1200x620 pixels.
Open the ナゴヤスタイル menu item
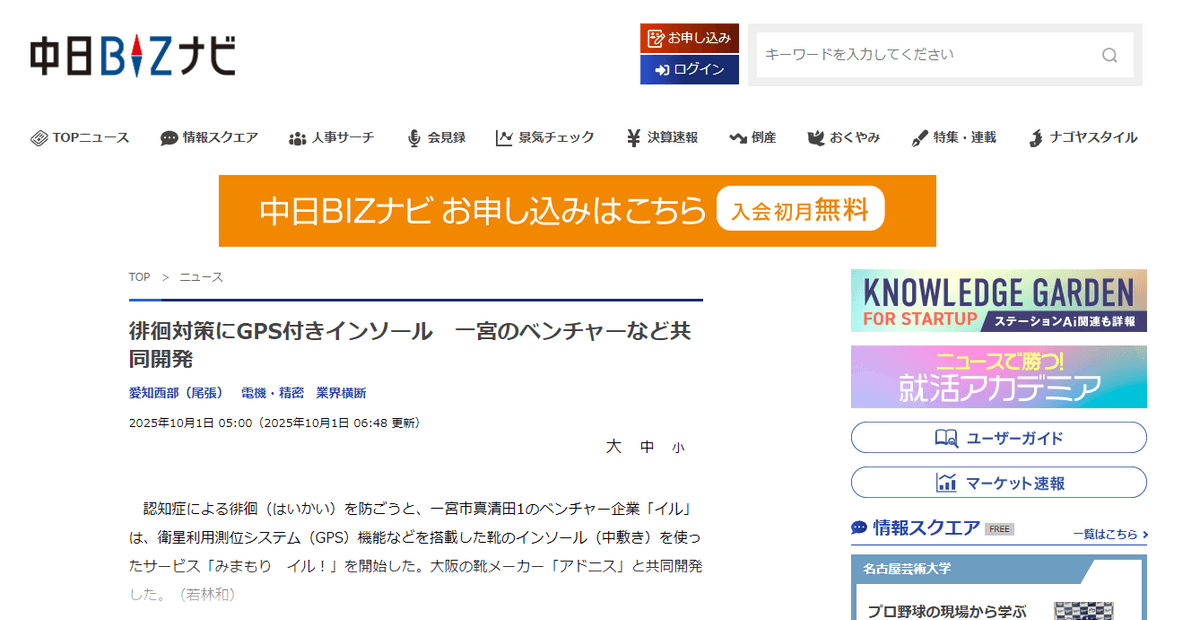(1082, 138)
